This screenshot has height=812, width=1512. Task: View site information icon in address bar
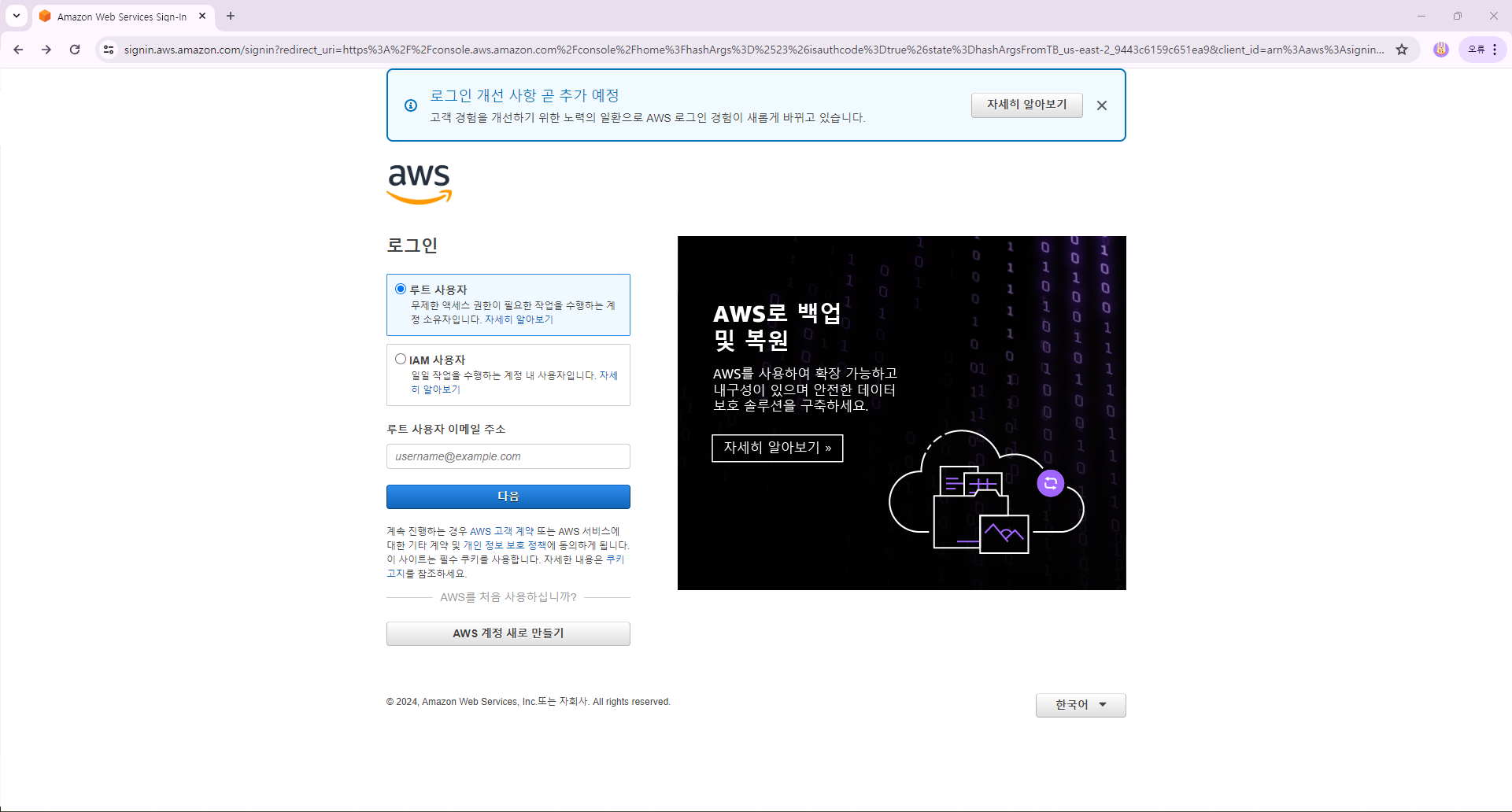(109, 50)
